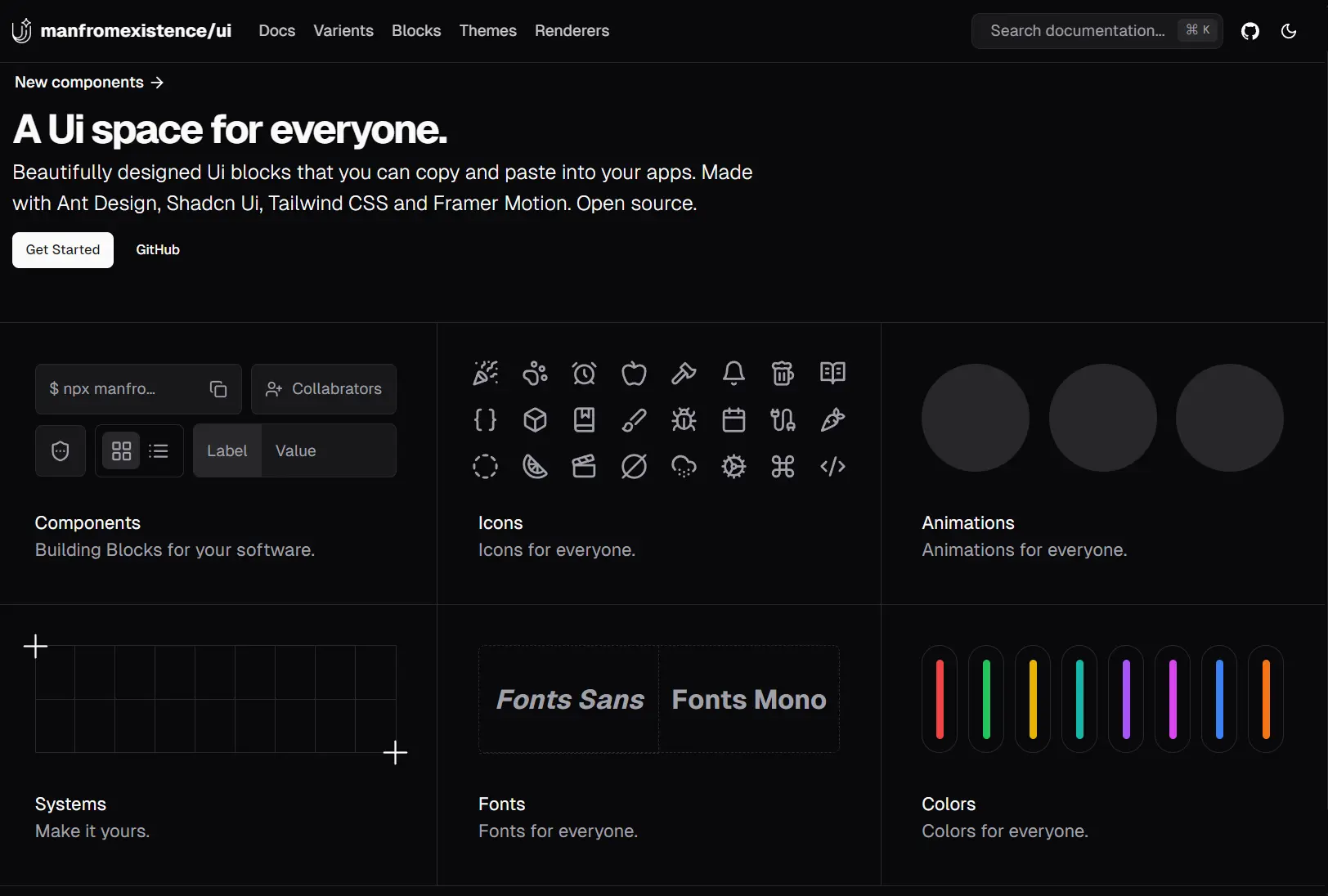Screen dimensions: 1328x896
Task: Open the Systems card title
Action: click(70, 804)
